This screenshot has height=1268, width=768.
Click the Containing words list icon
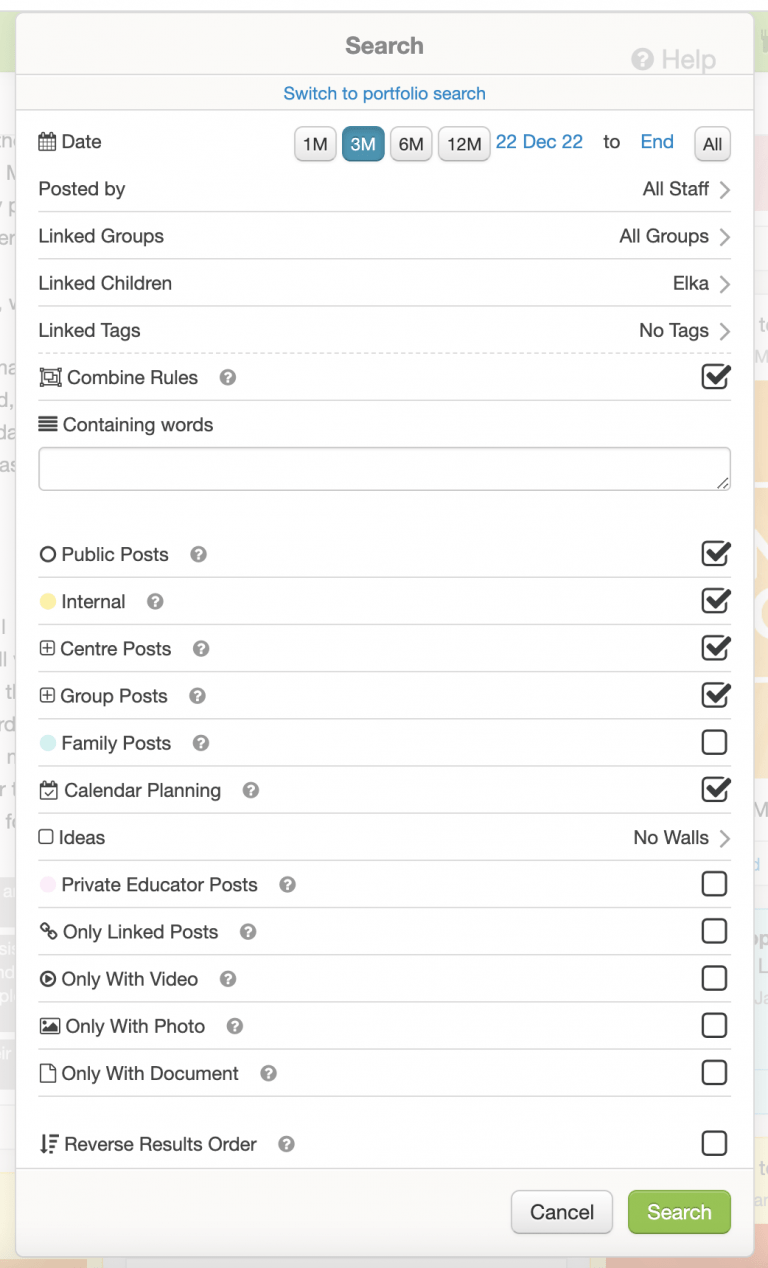(x=48, y=424)
